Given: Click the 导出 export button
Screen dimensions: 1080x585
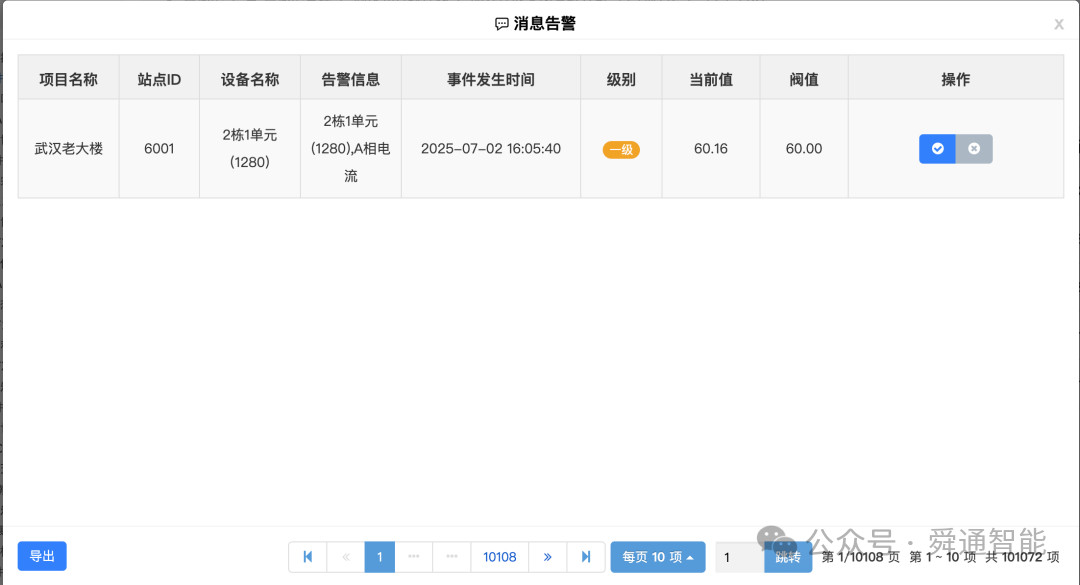Looking at the screenshot, I should pos(41,556).
